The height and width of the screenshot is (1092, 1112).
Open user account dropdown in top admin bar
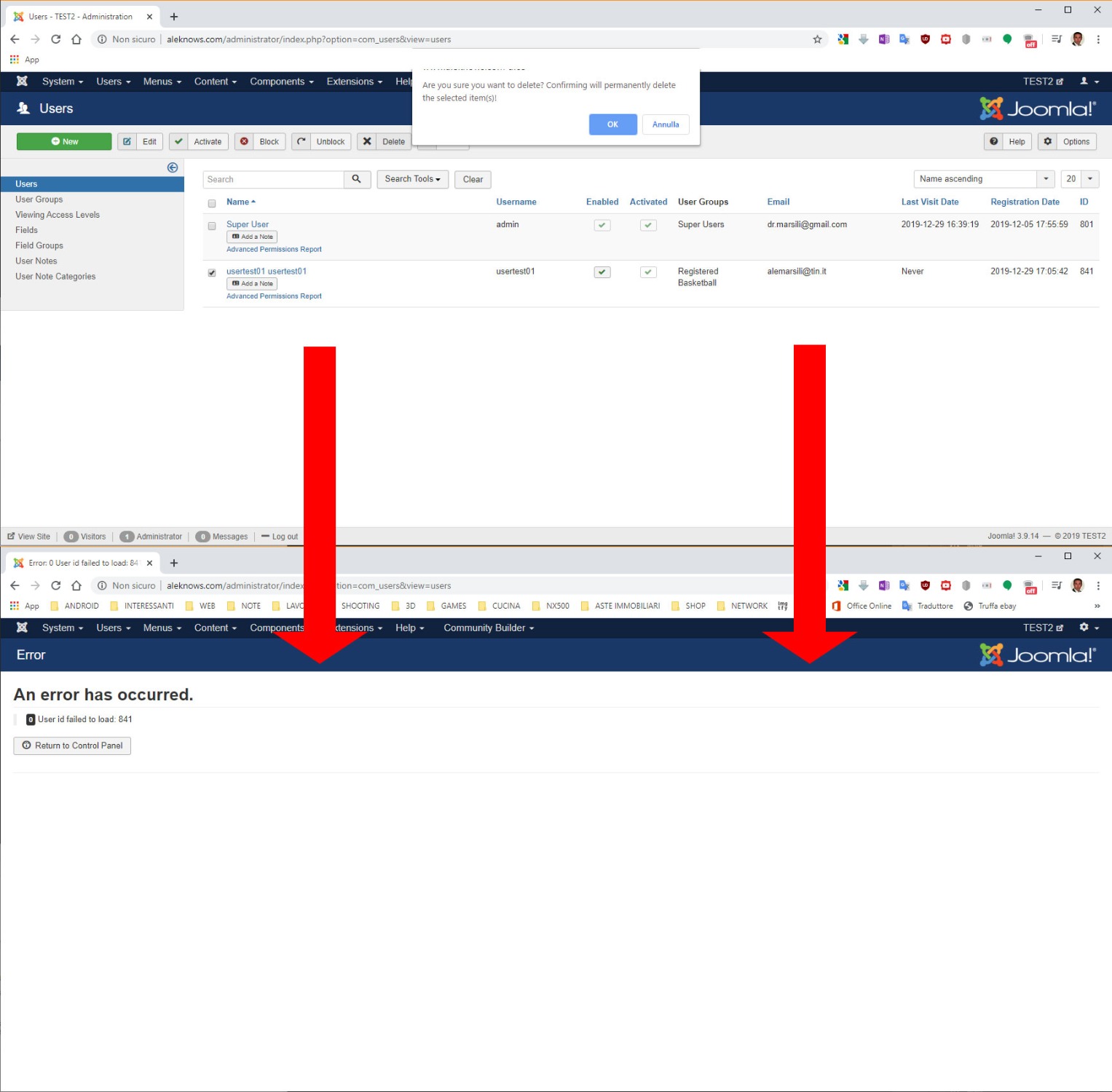1089,82
